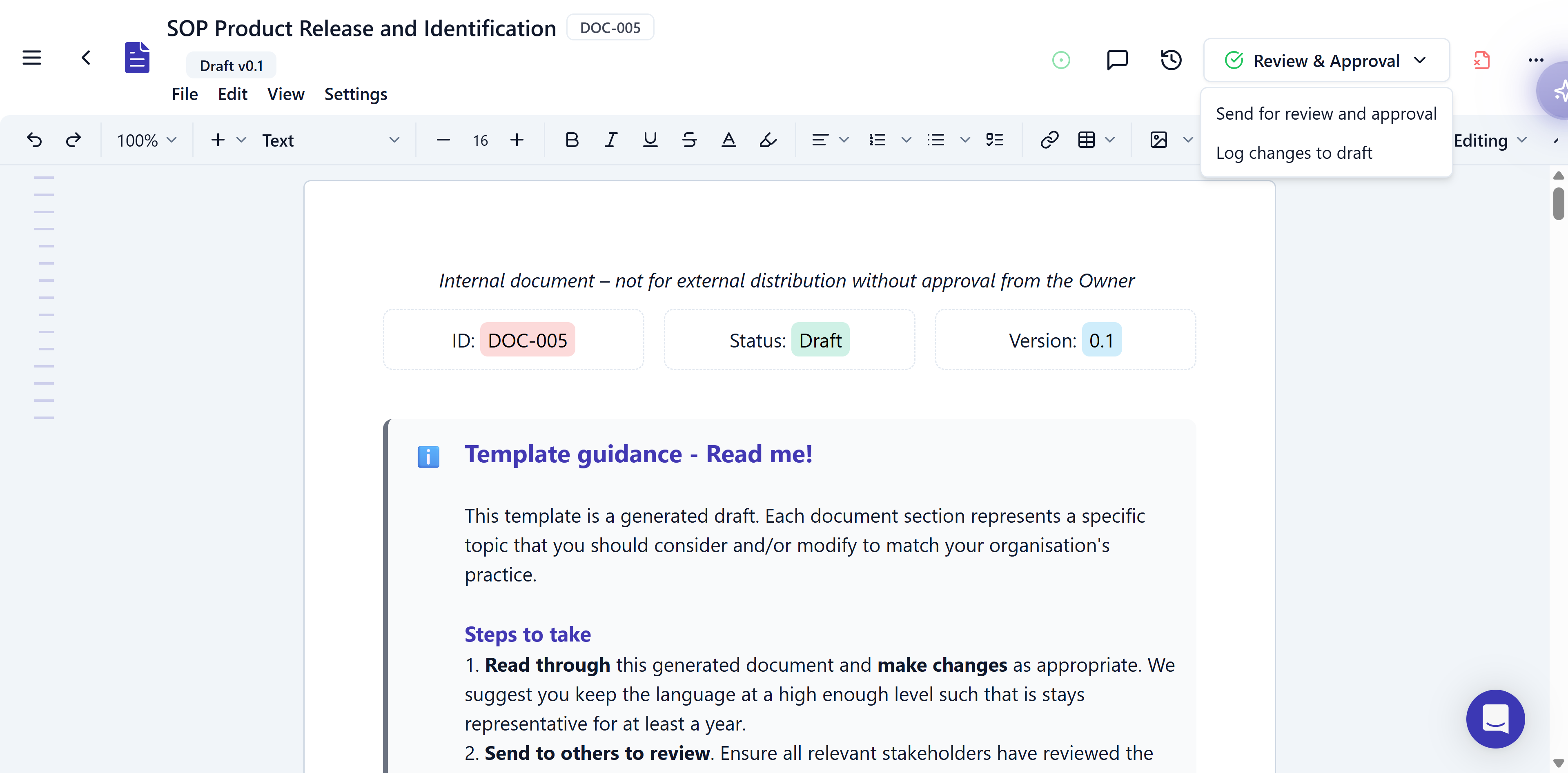The width and height of the screenshot is (1568, 773).
Task: Open the hamburger navigation menu
Action: point(32,58)
